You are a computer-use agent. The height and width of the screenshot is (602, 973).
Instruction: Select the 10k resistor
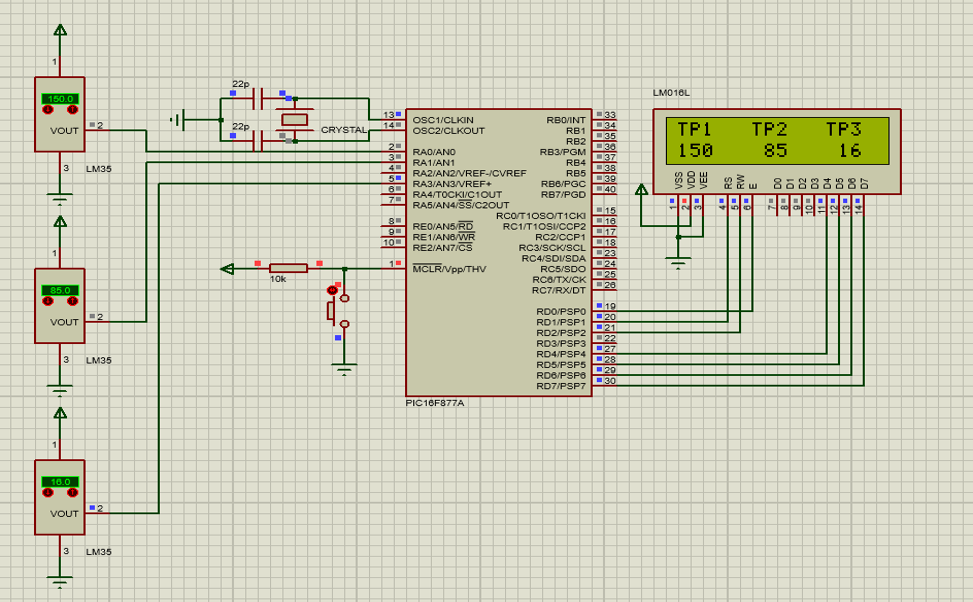click(x=289, y=268)
